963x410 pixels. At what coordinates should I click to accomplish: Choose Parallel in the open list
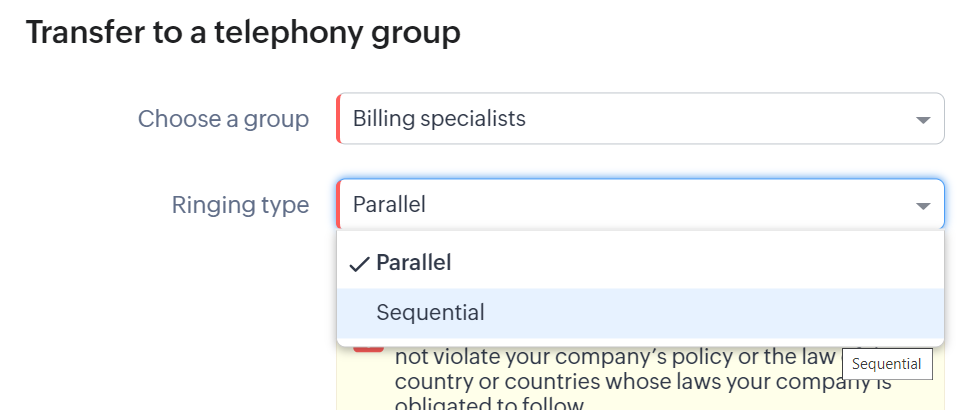413,263
